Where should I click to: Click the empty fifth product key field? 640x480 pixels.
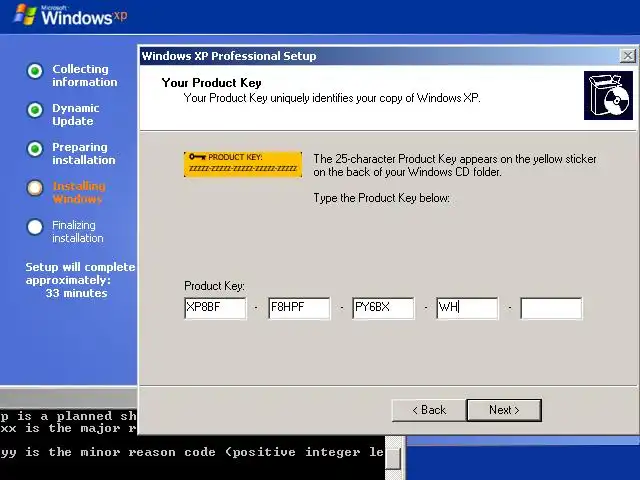point(551,308)
